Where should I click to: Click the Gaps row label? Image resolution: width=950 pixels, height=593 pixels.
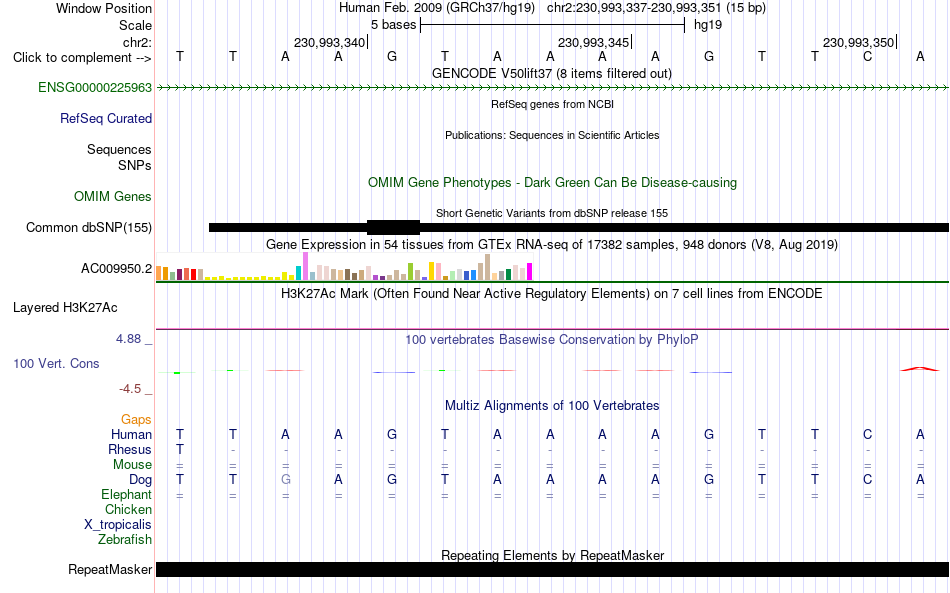[136, 420]
